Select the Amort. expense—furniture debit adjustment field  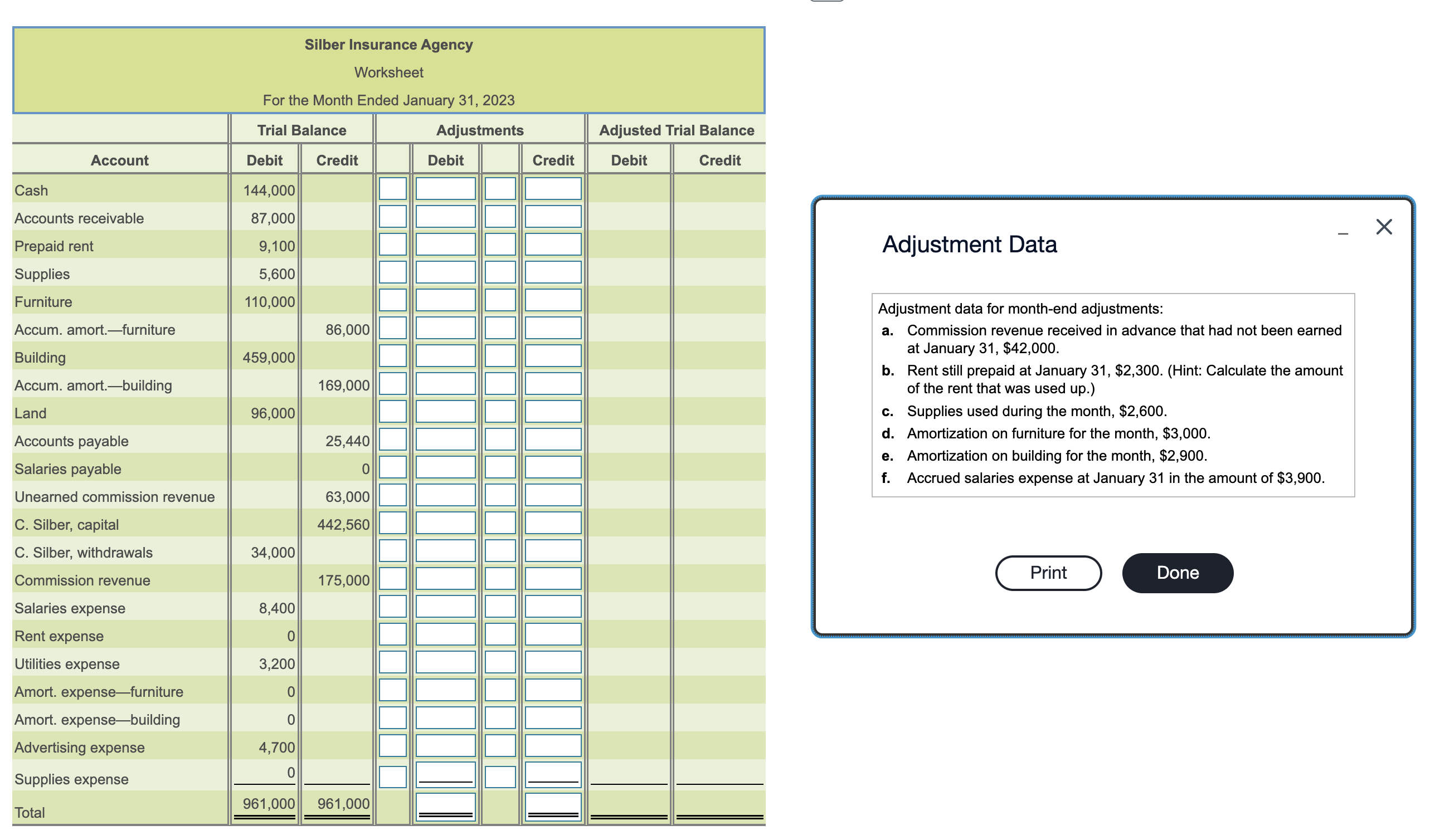(x=445, y=691)
